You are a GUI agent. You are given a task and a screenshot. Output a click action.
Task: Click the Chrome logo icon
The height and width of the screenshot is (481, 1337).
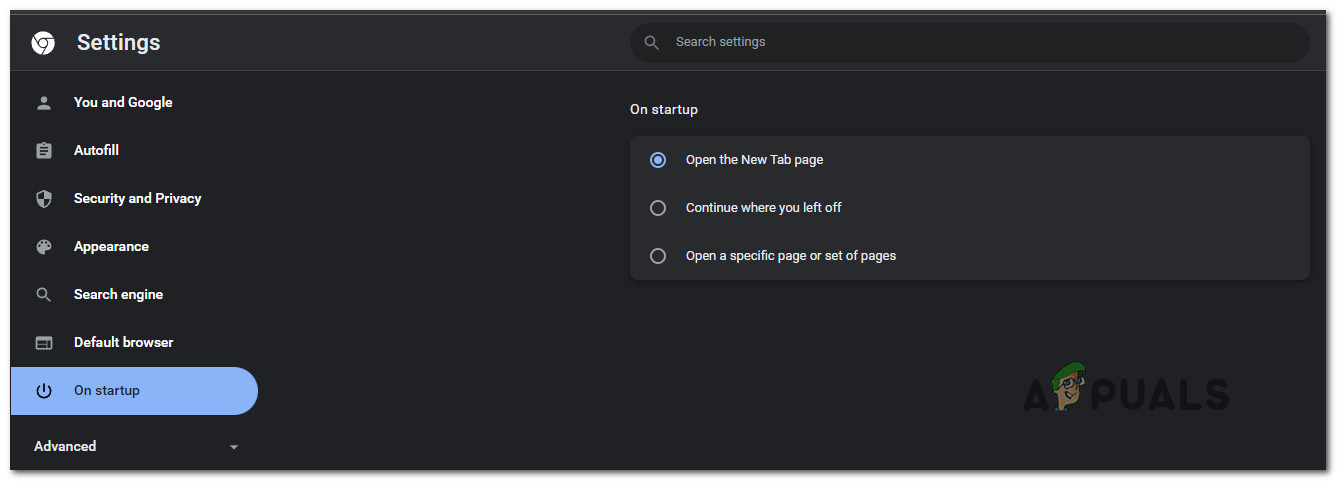(43, 43)
